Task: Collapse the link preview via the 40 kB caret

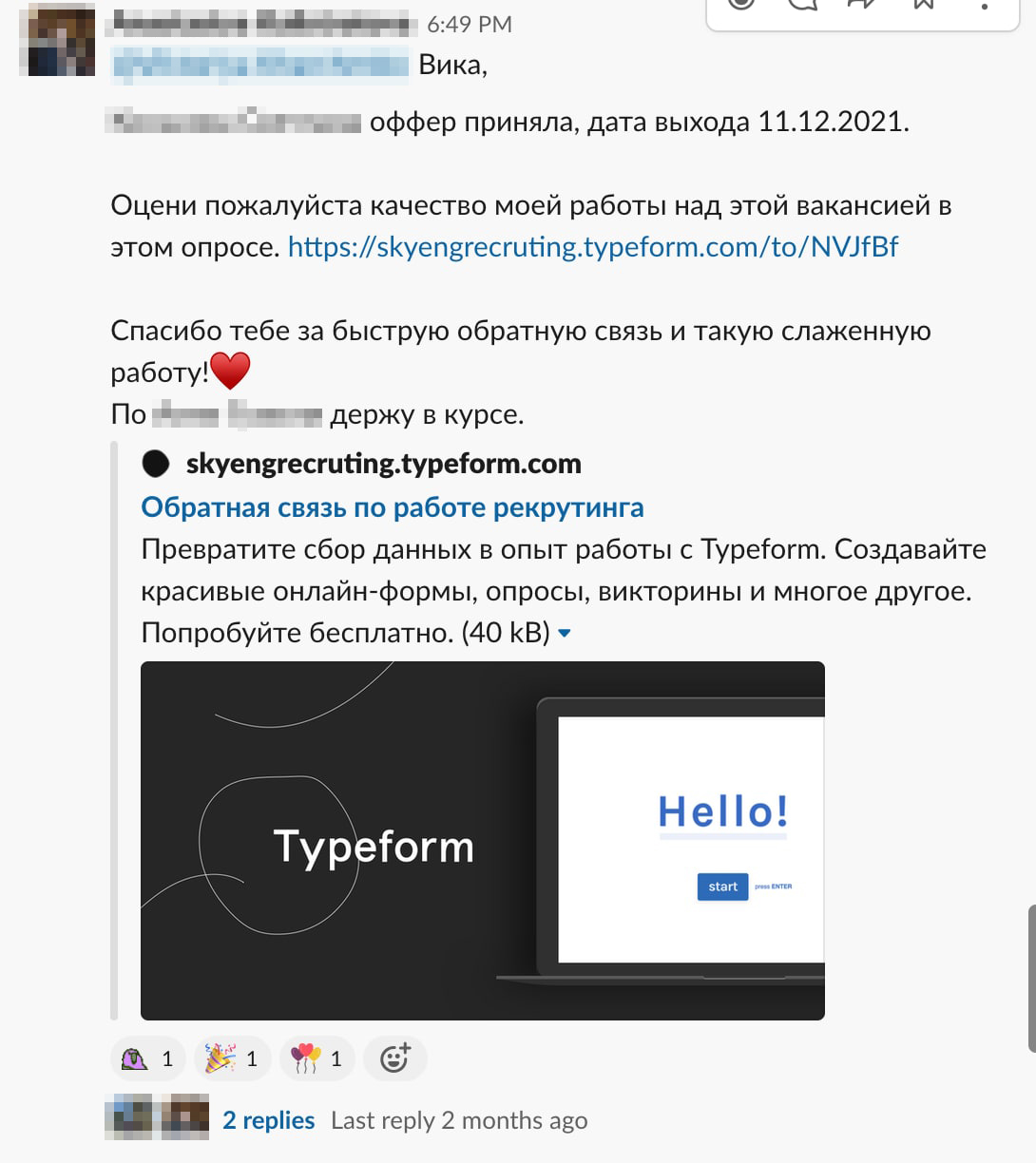Action: click(x=565, y=633)
